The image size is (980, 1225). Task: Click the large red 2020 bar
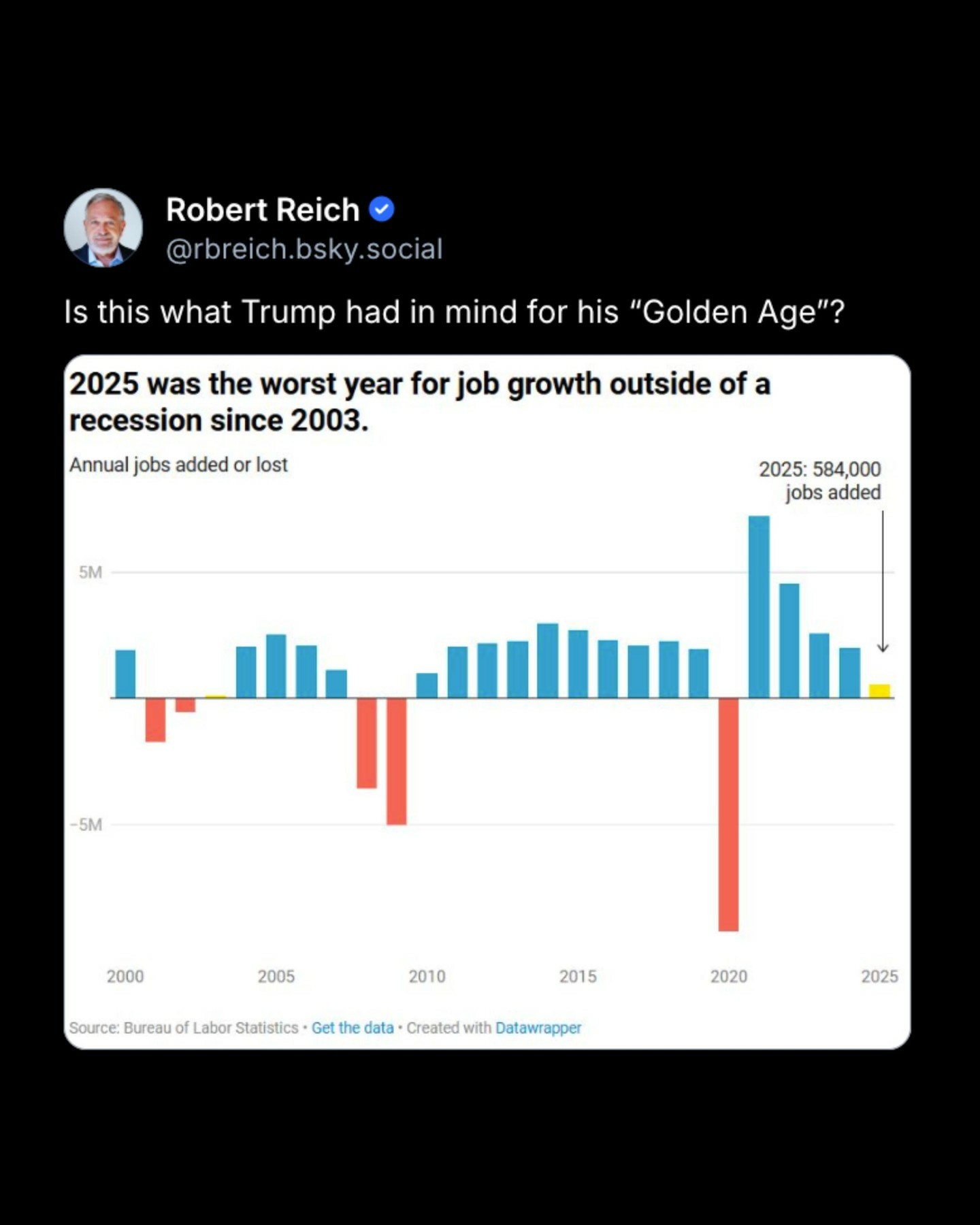pos(728,814)
